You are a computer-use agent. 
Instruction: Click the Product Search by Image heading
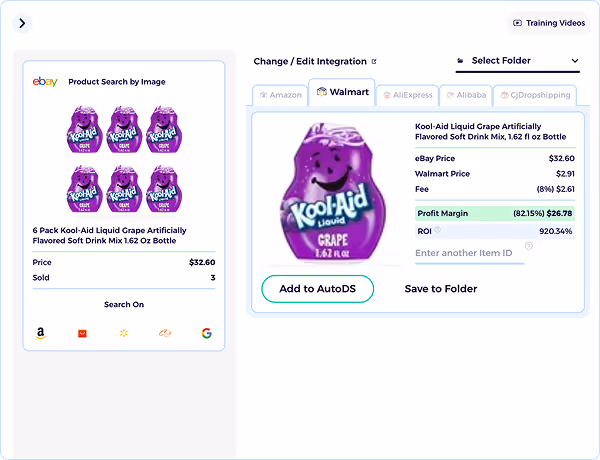pos(117,82)
